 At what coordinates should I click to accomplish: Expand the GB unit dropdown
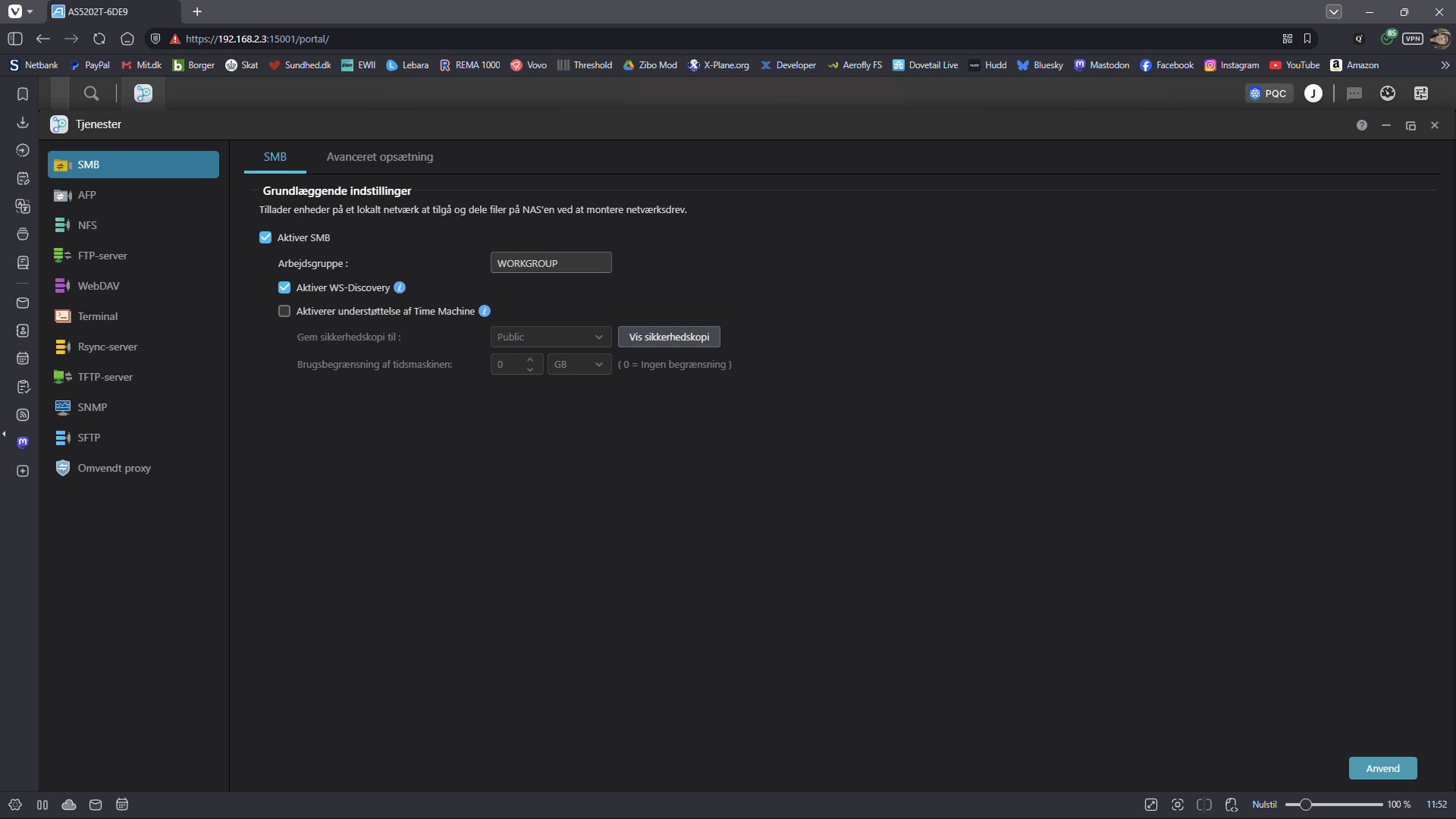[579, 365]
